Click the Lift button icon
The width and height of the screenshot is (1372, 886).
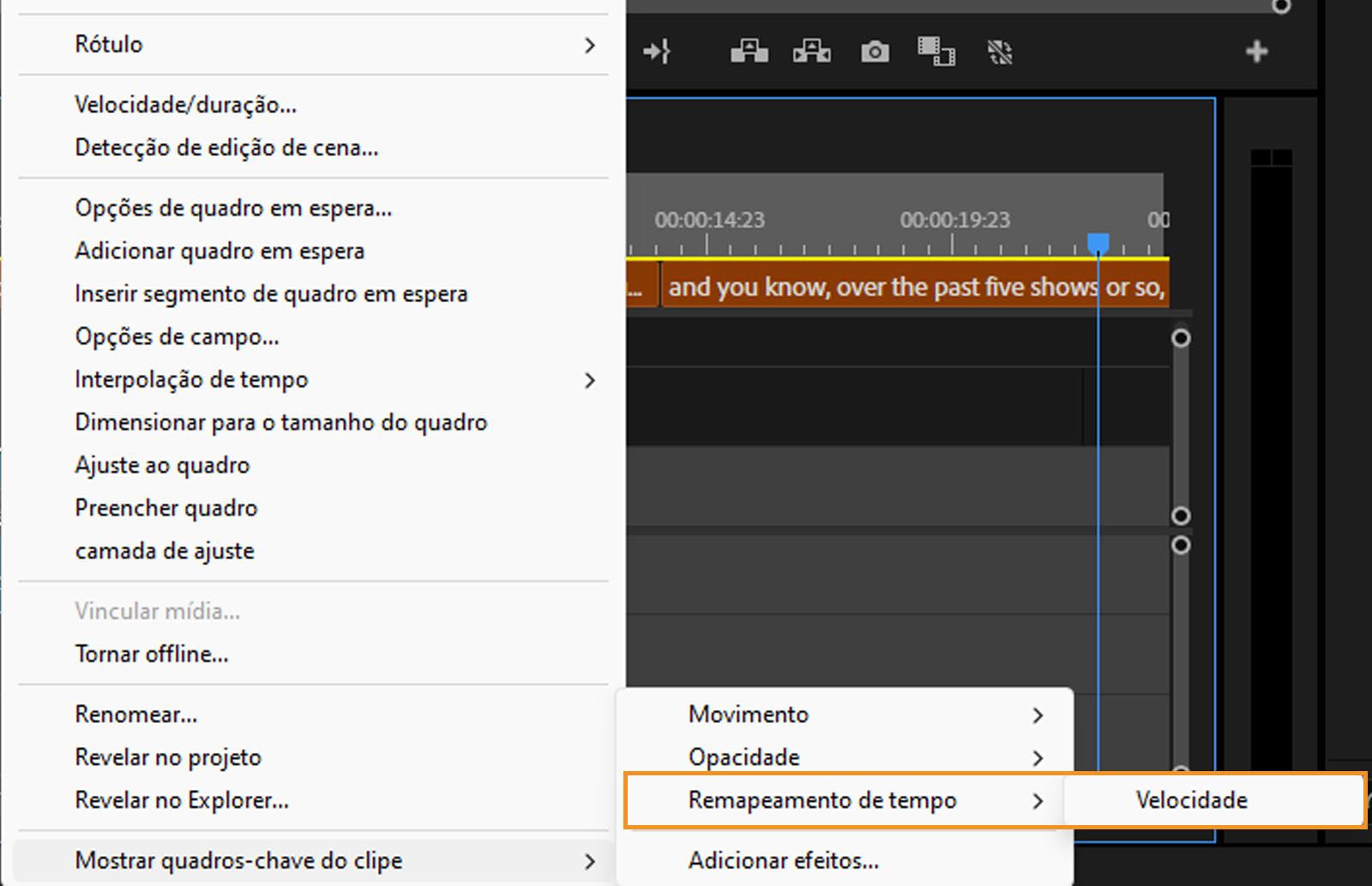[x=749, y=51]
